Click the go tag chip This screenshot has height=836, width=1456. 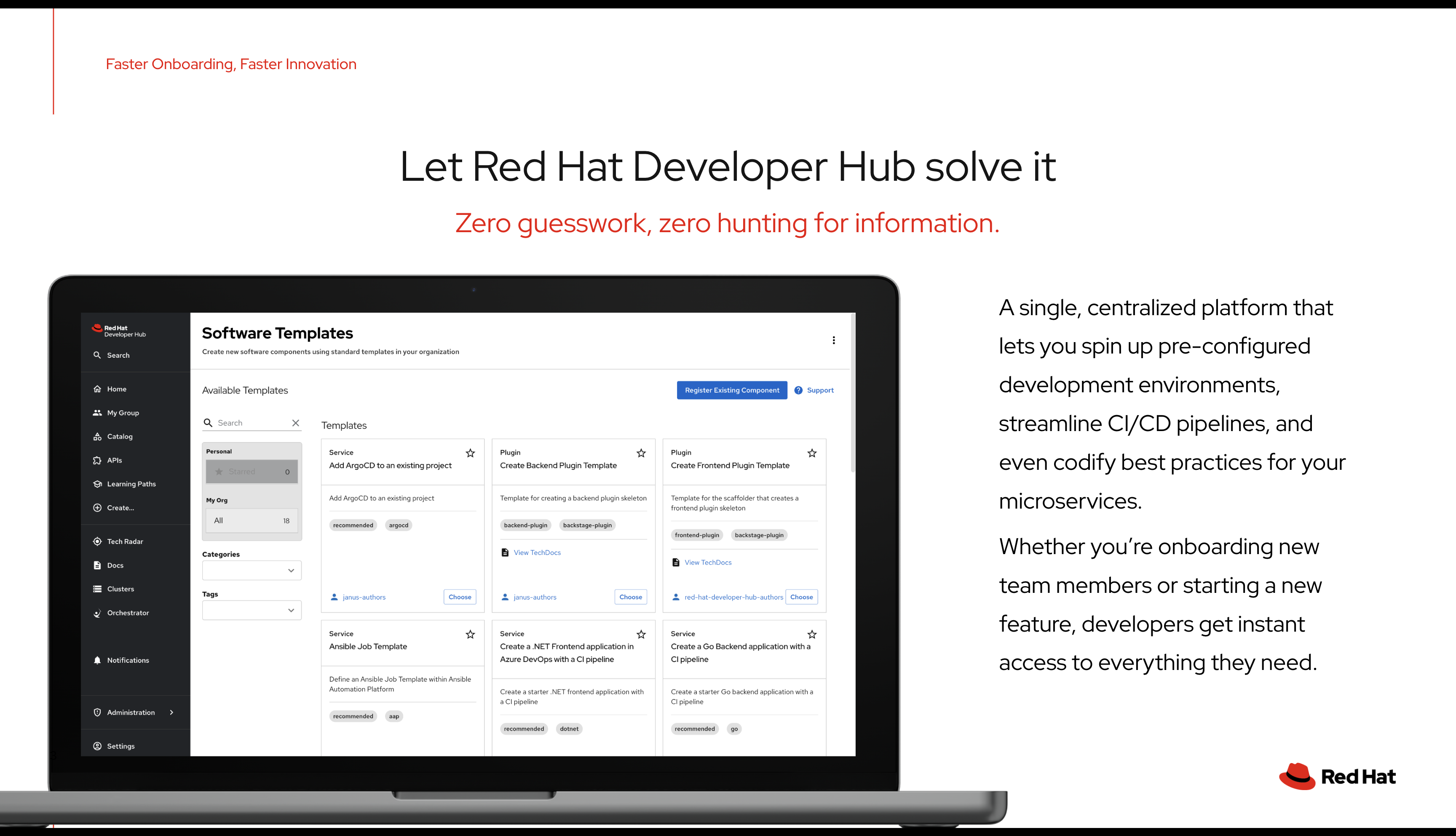pyautogui.click(x=734, y=729)
